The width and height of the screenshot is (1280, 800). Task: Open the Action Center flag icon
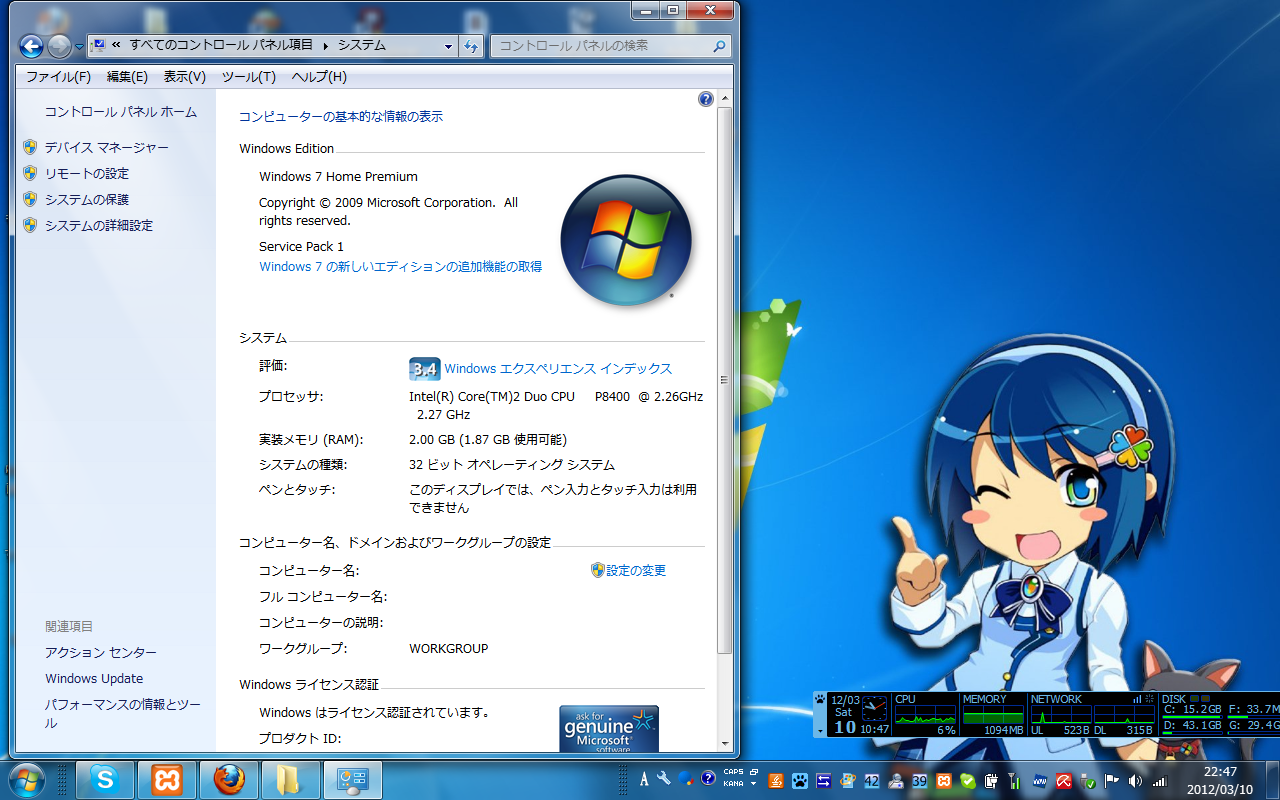(1112, 780)
